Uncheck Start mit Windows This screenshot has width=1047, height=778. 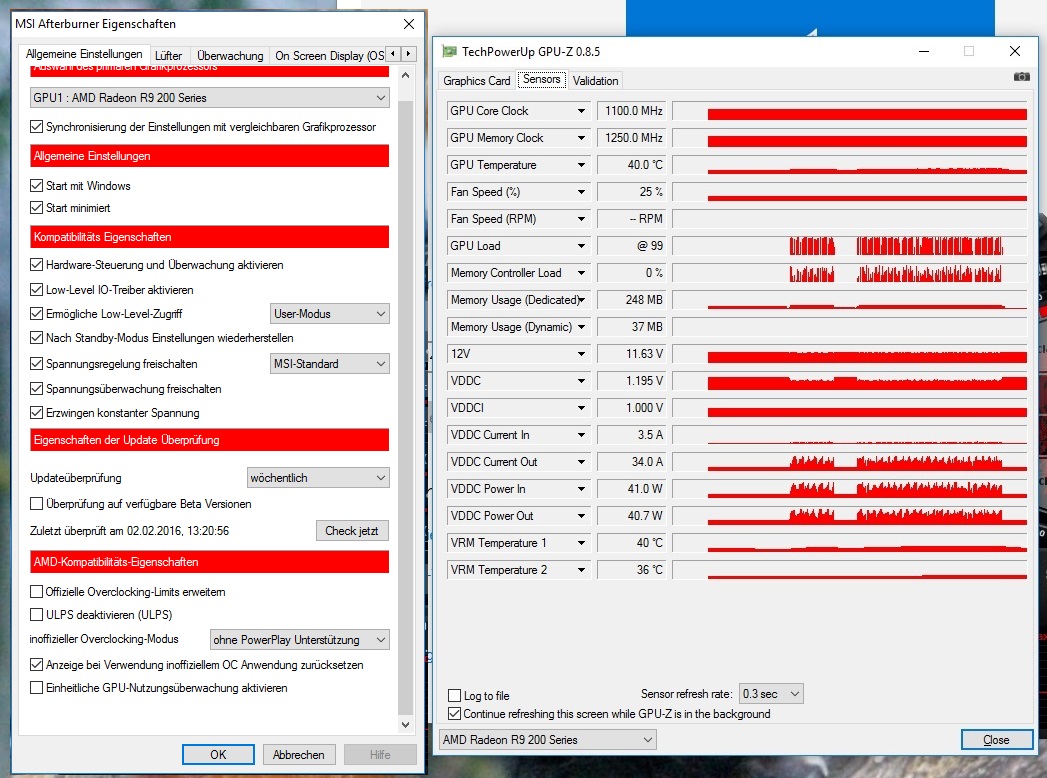point(37,185)
